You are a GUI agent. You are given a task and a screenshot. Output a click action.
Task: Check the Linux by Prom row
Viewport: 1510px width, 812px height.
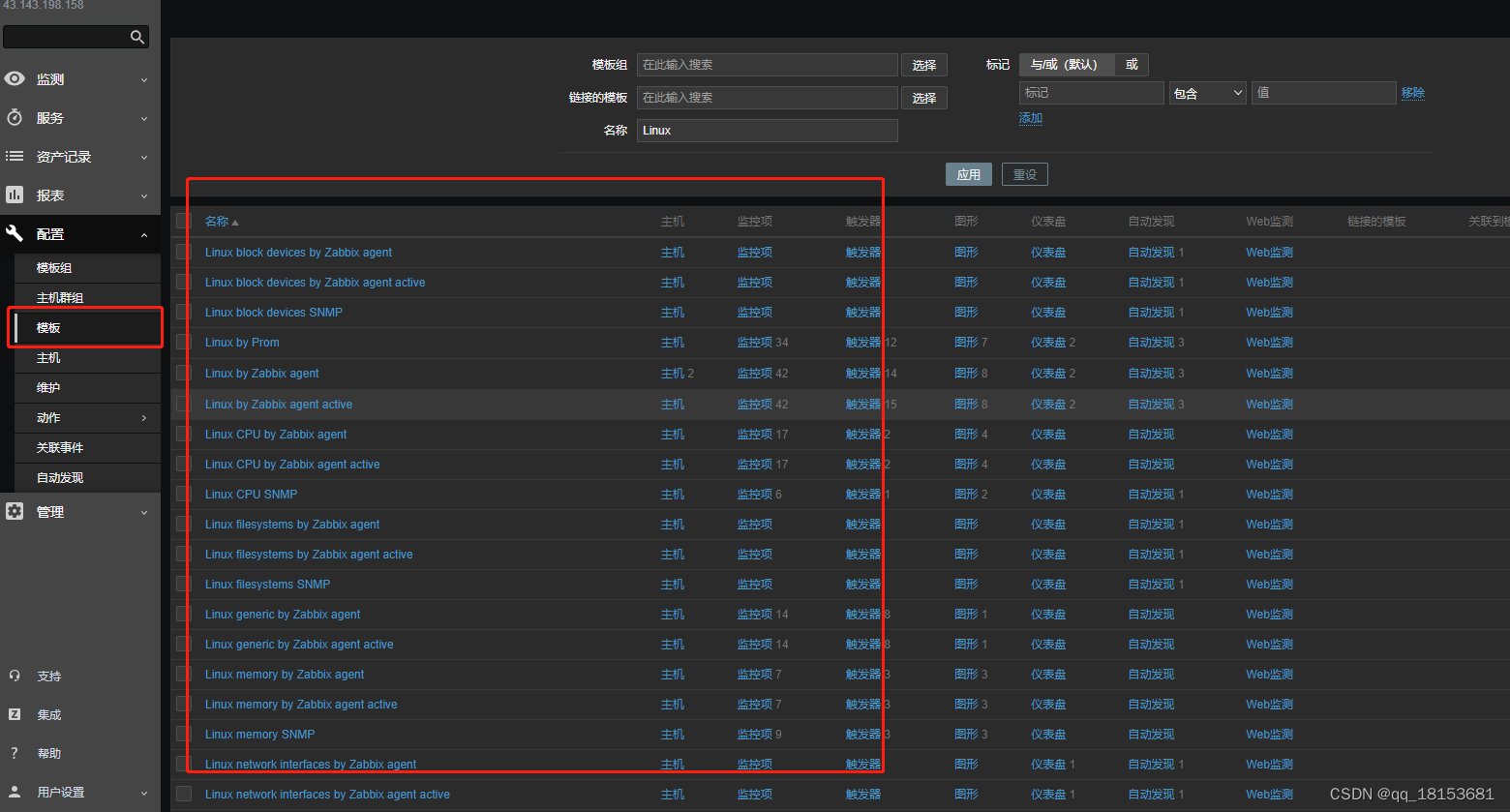[184, 342]
